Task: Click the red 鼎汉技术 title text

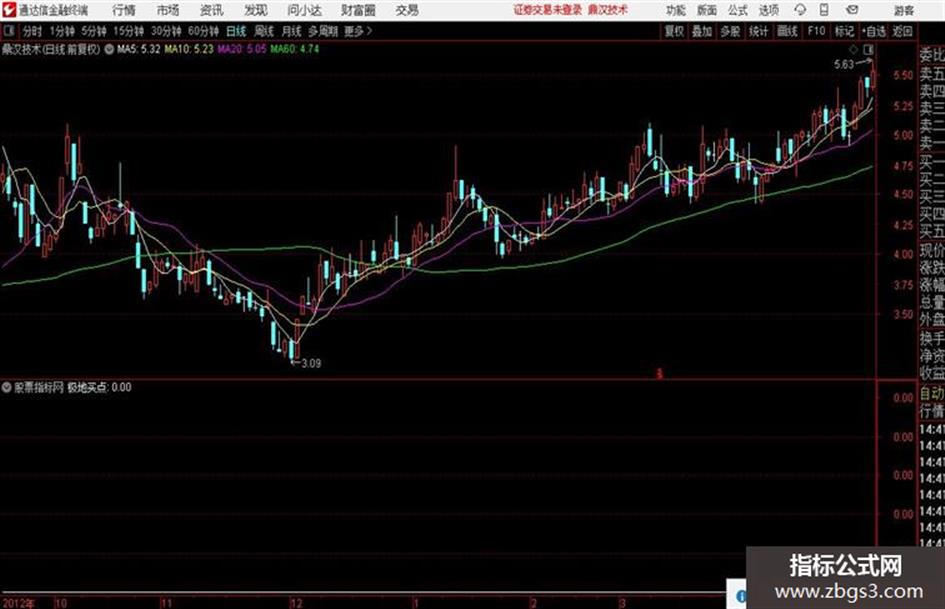Action: (x=608, y=10)
